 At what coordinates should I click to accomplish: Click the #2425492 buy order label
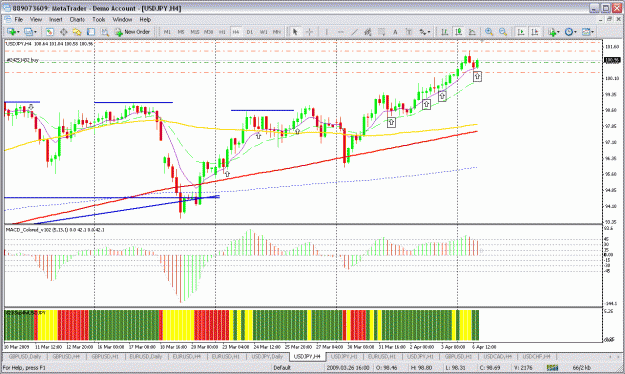(x=23, y=60)
